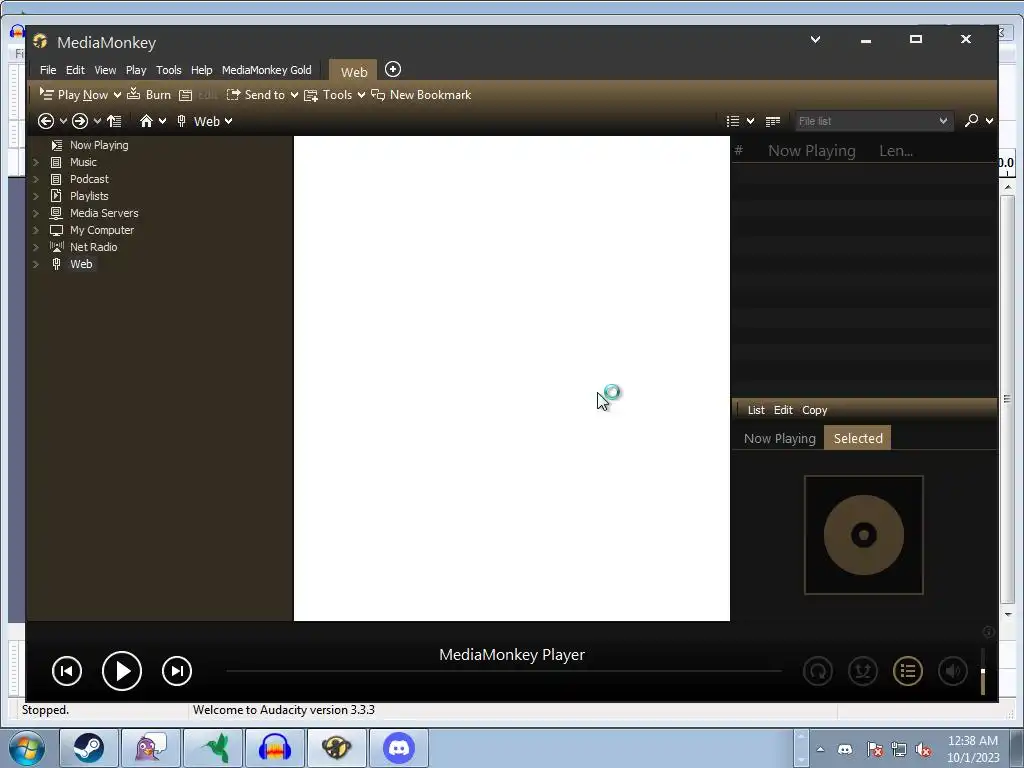Switch to the Selected tab
The width and height of the screenshot is (1024, 768).
(857, 438)
